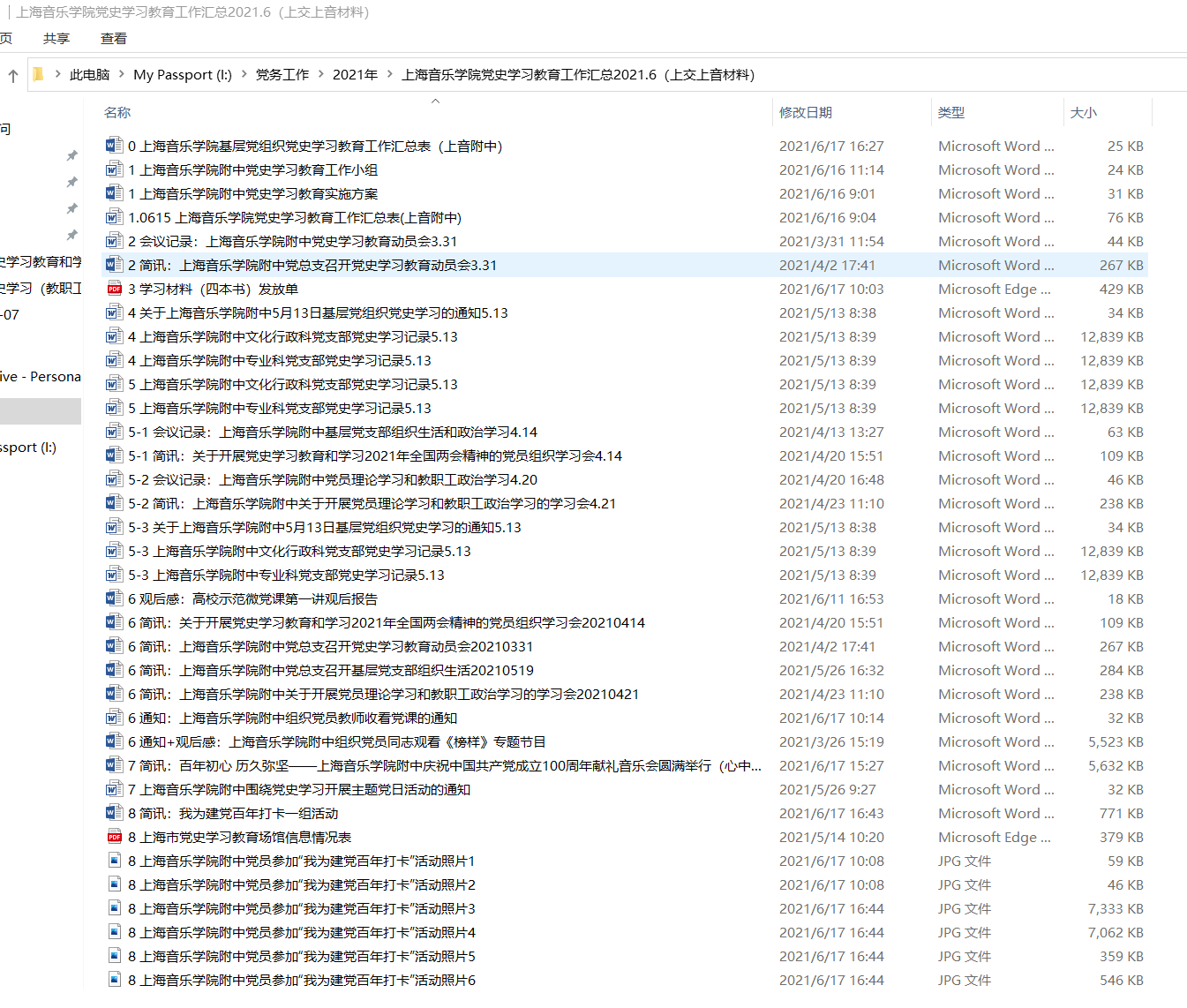
Task: Click the 'ssport (I:)' drive in navigation pane
Action: (28, 448)
